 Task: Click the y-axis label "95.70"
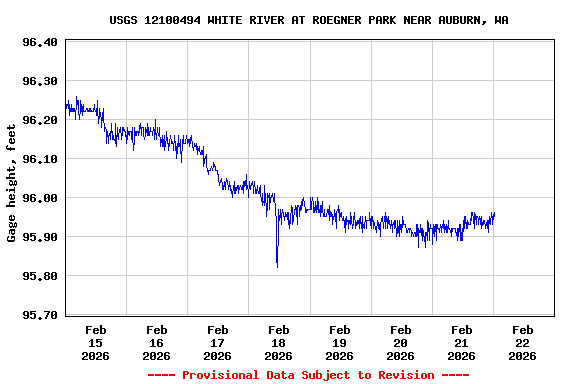coord(40,315)
